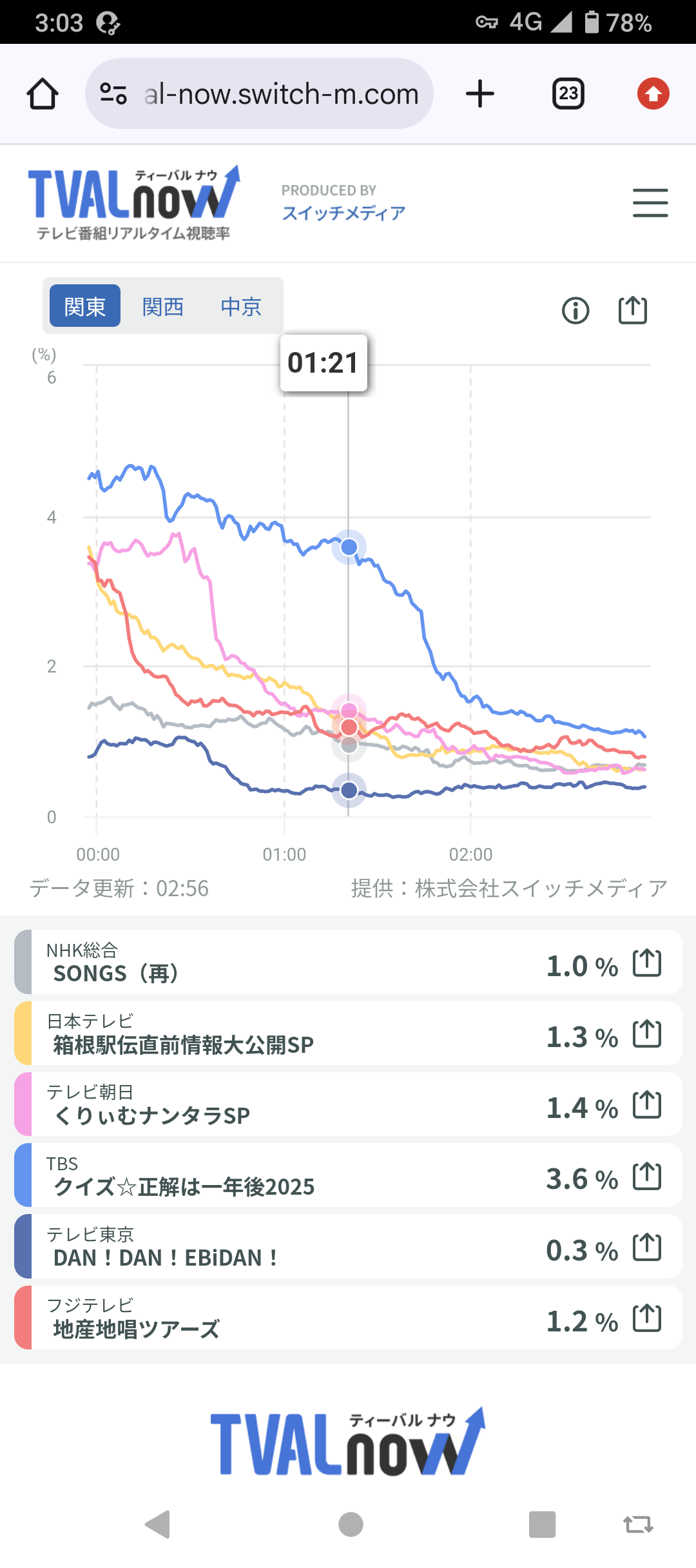Tap share icon above the chart
696x1568 pixels.
pyautogui.click(x=632, y=310)
